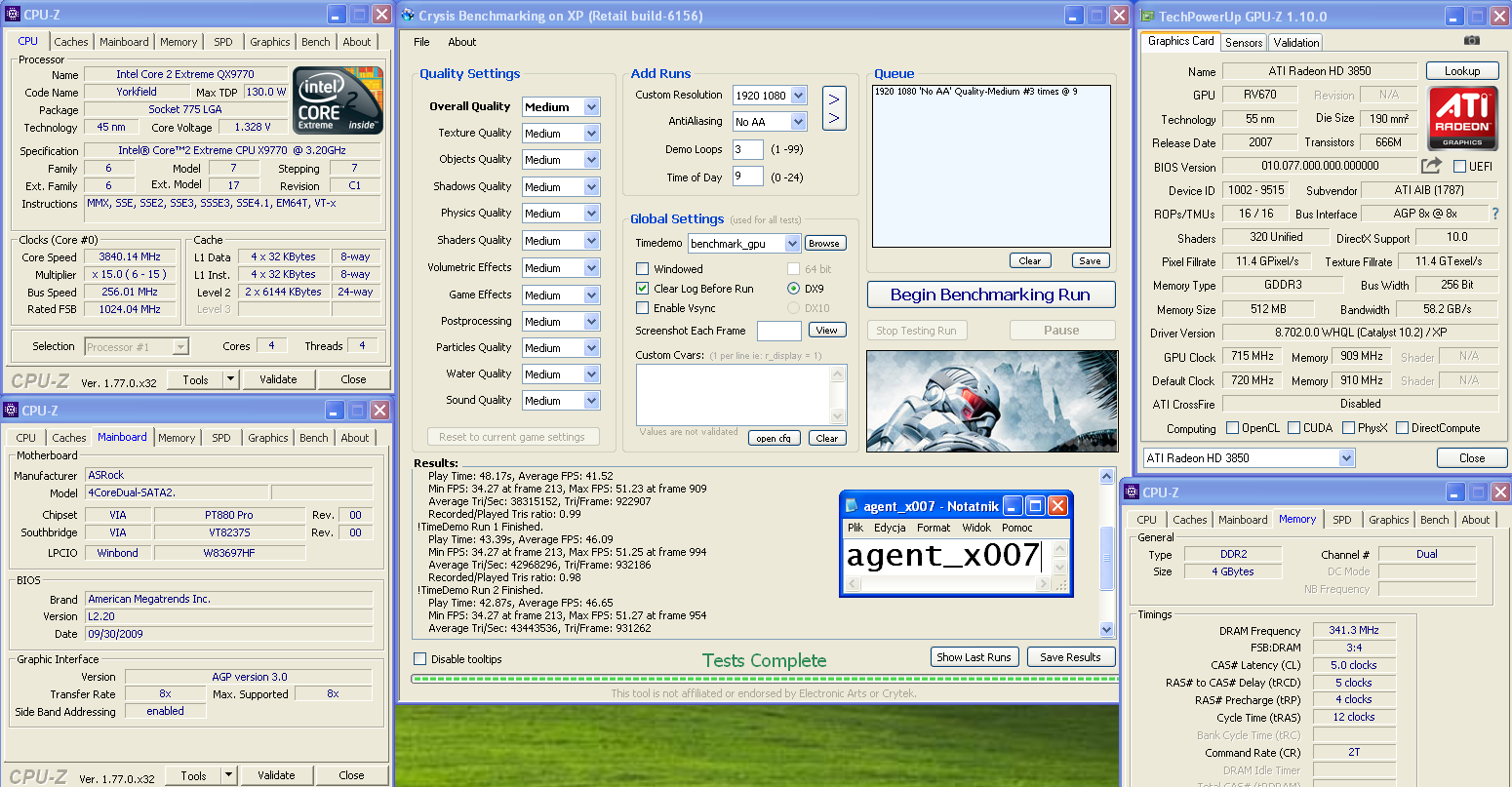This screenshot has width=1512, height=787.
Task: Open the ATI Radeon HD 3850 card selector
Action: [1250, 458]
